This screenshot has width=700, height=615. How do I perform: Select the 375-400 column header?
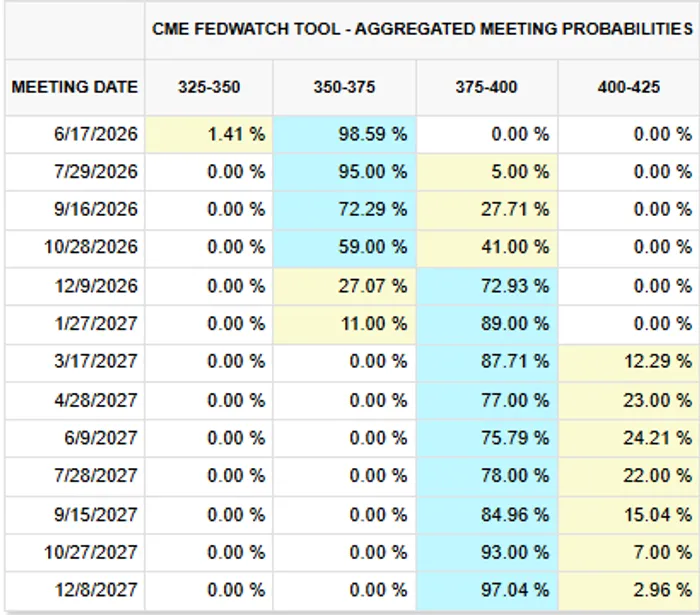click(487, 87)
